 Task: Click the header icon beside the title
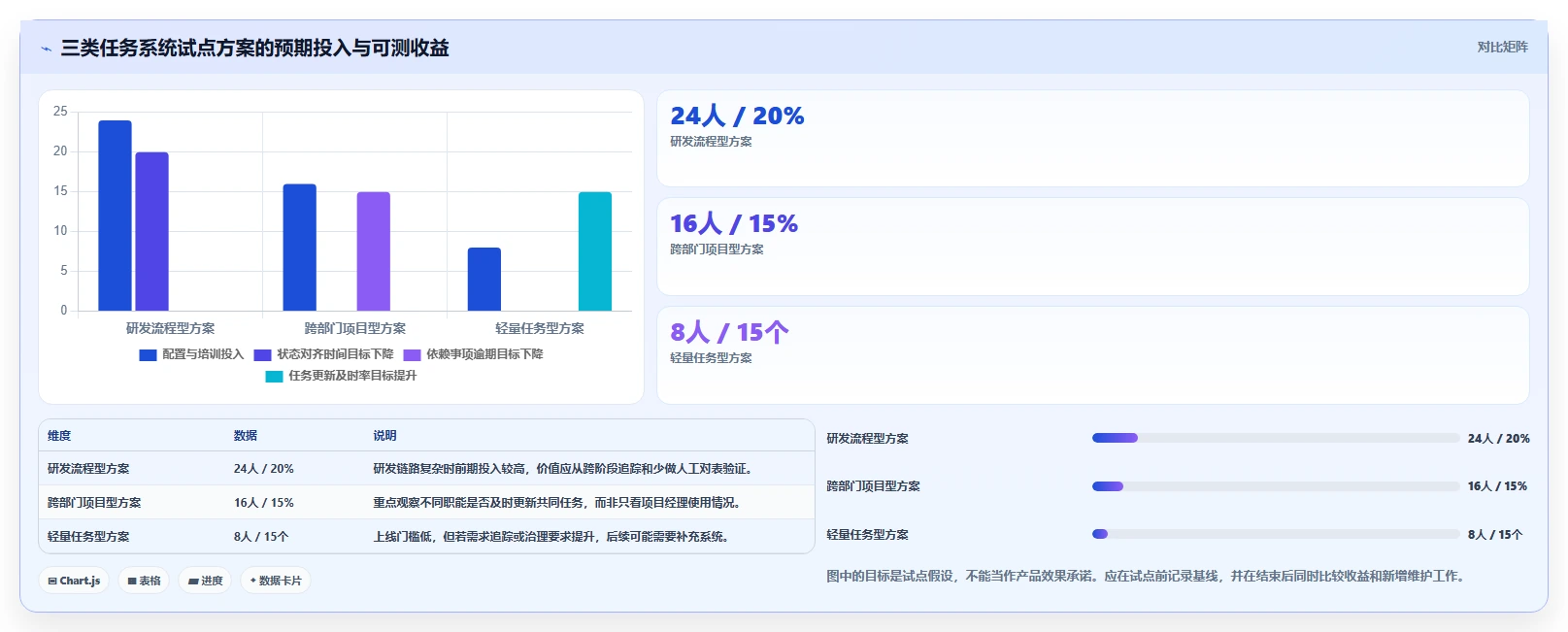point(46,49)
